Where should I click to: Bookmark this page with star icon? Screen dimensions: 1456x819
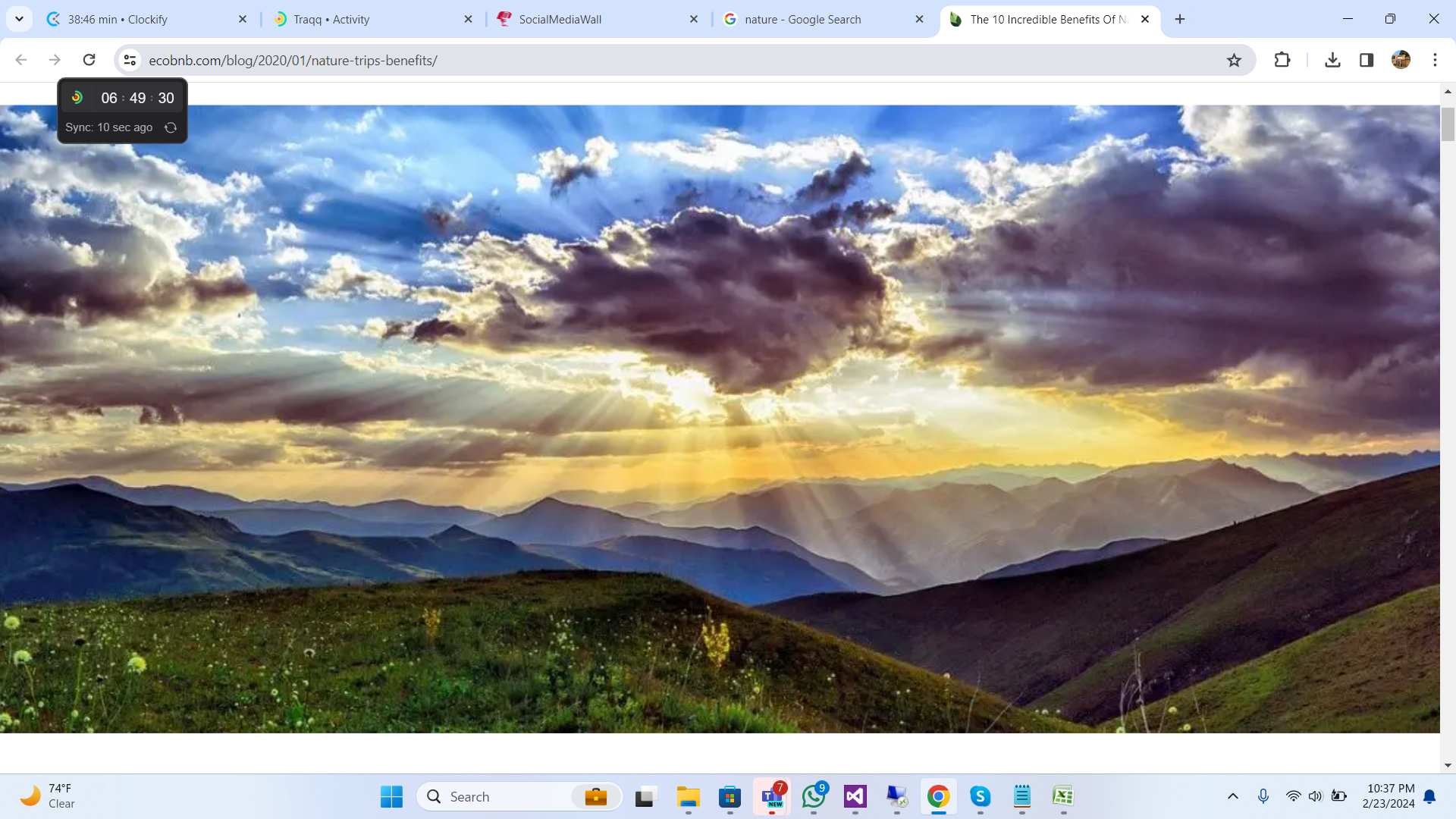click(x=1234, y=60)
